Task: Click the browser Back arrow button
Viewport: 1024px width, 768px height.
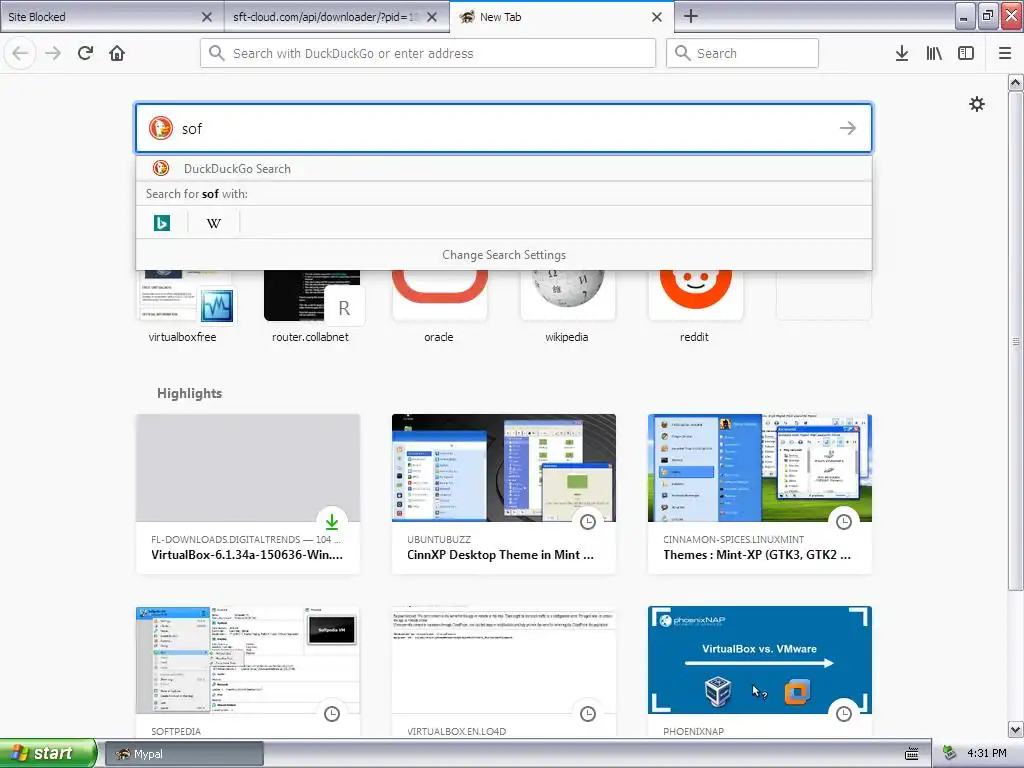Action: (x=20, y=53)
